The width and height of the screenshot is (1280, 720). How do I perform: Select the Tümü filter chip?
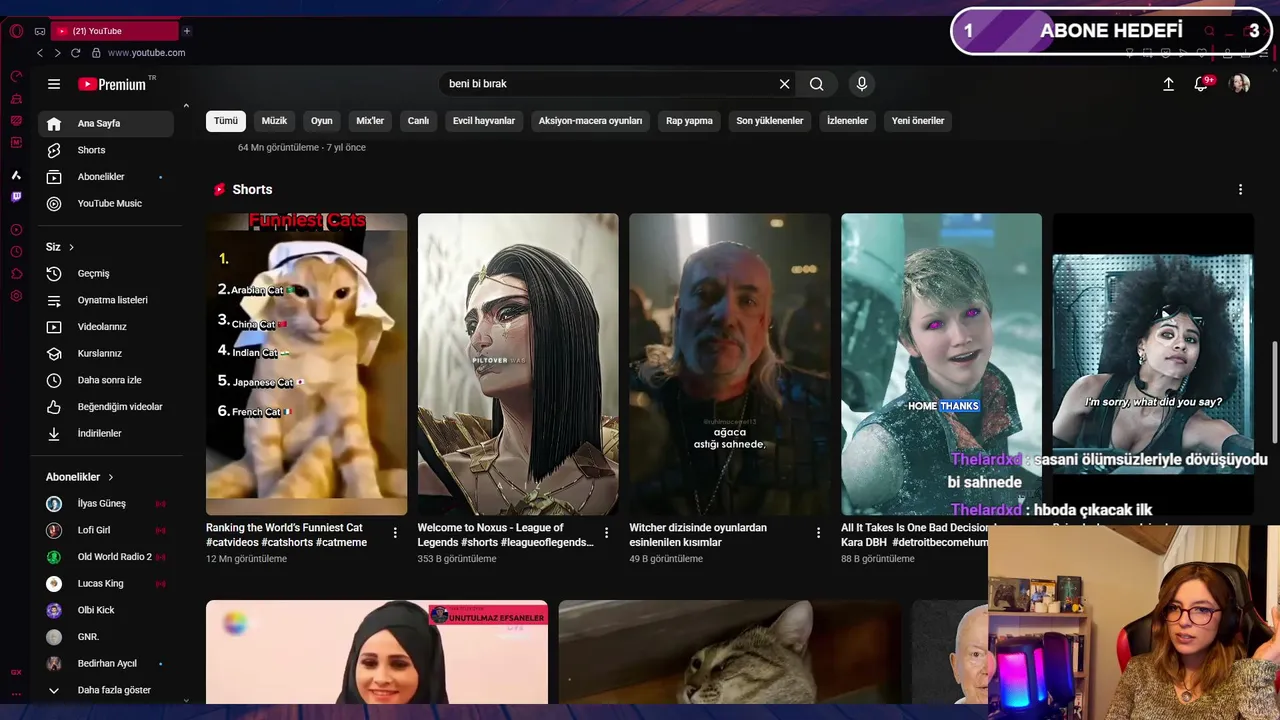pyautogui.click(x=226, y=121)
